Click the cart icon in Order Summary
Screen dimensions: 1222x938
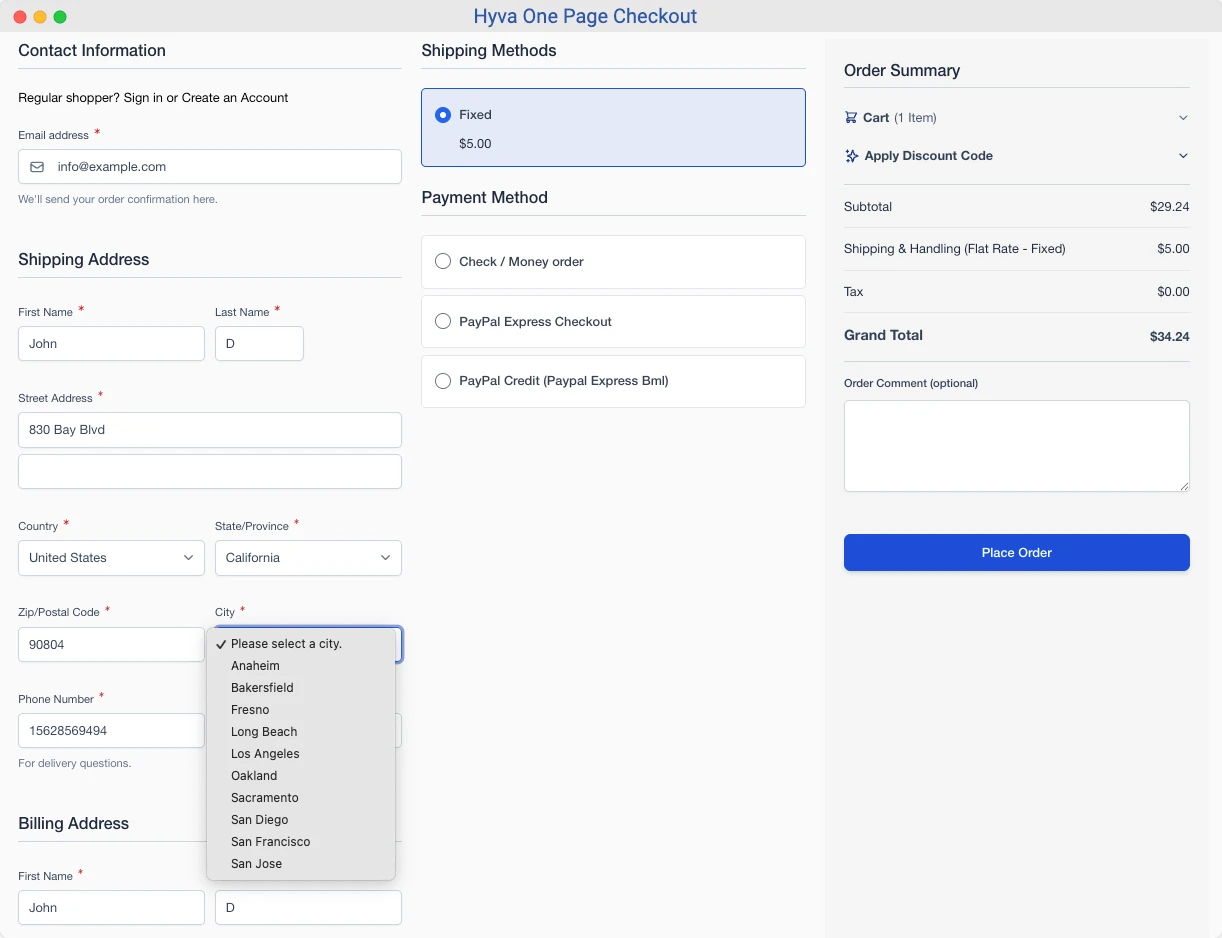pos(851,117)
